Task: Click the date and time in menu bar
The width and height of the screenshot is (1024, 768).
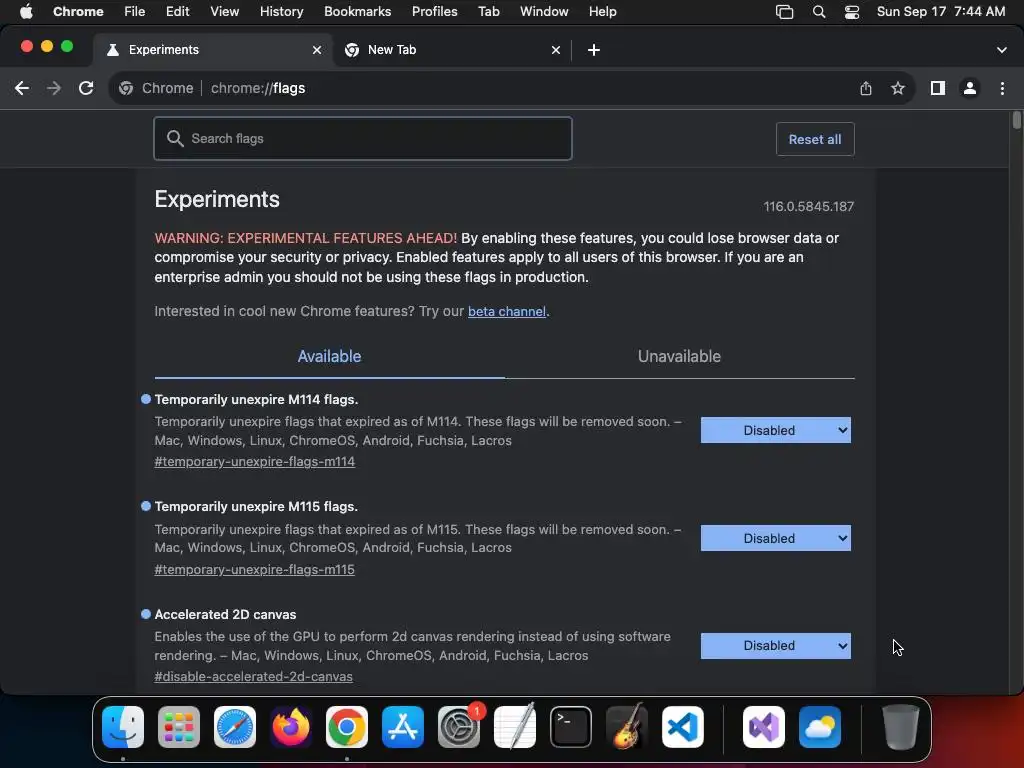Action: point(940,12)
